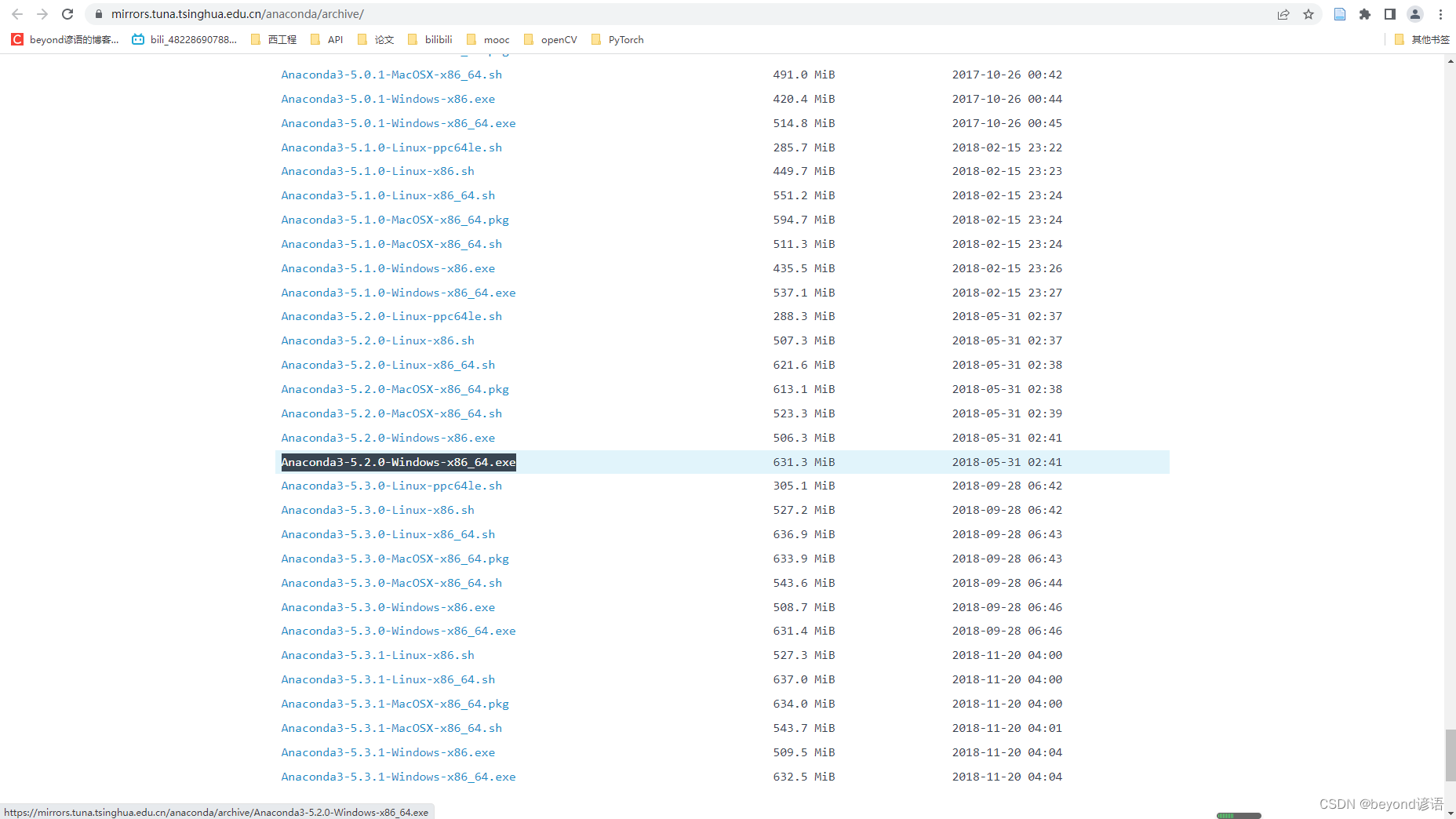Viewport: 1456px width, 819px height.
Task: Download Anaconda3-5.3.1-Windows-x86.exe
Action: point(388,752)
